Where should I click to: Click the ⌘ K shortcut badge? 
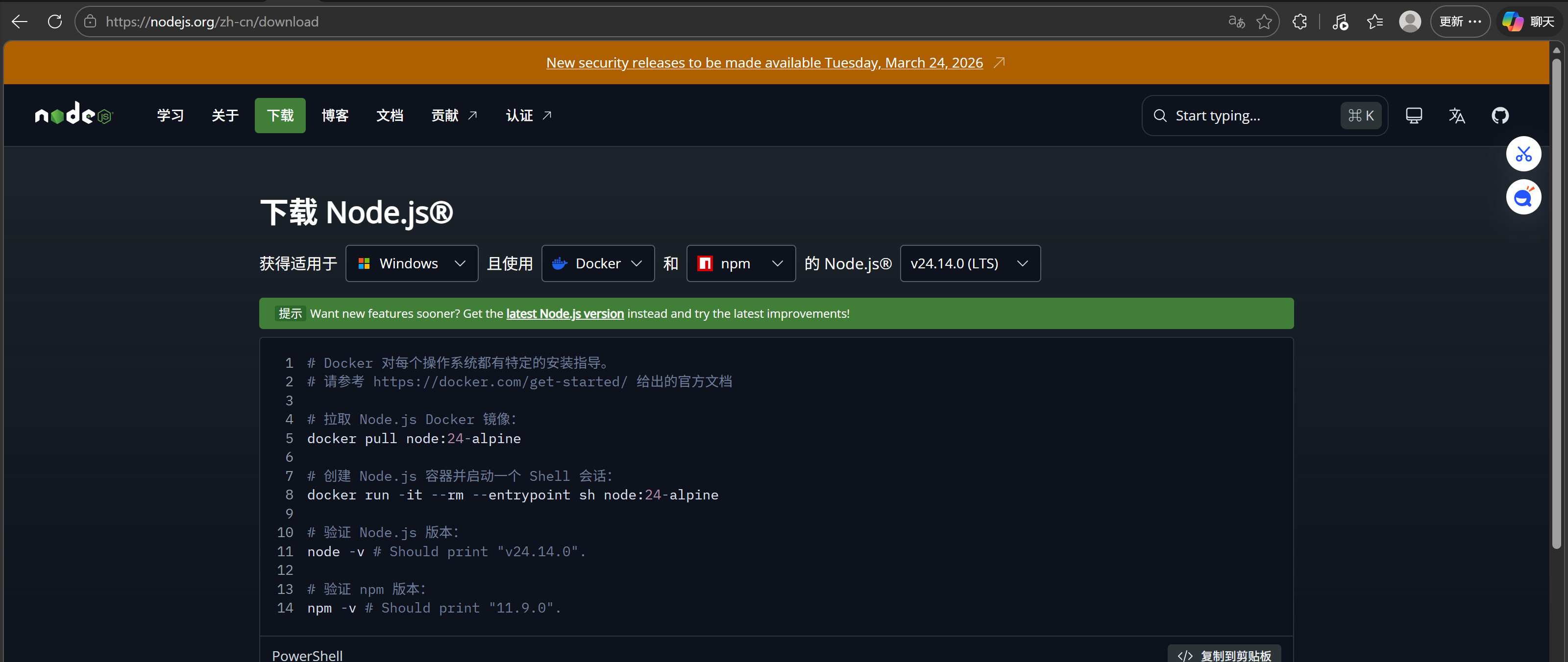pos(1360,116)
